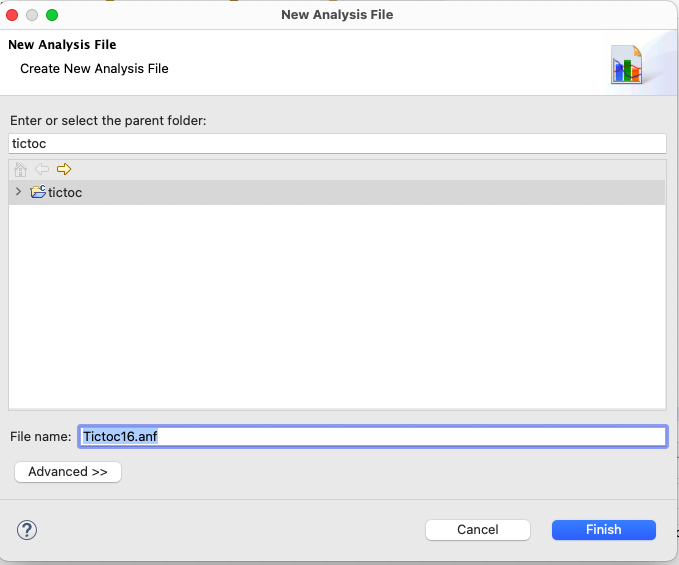Zoom the dialog with the green button
The width and height of the screenshot is (679, 565).
[52, 15]
